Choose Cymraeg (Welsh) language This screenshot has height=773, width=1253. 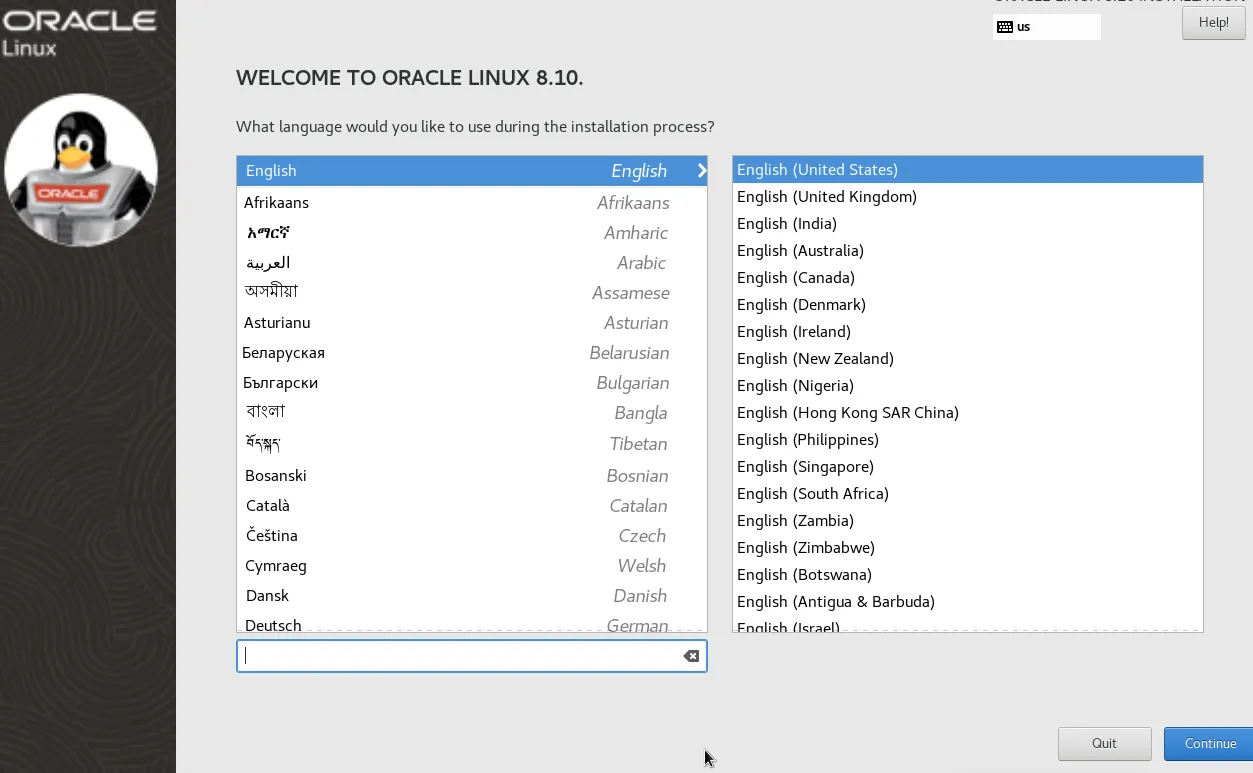(472, 565)
